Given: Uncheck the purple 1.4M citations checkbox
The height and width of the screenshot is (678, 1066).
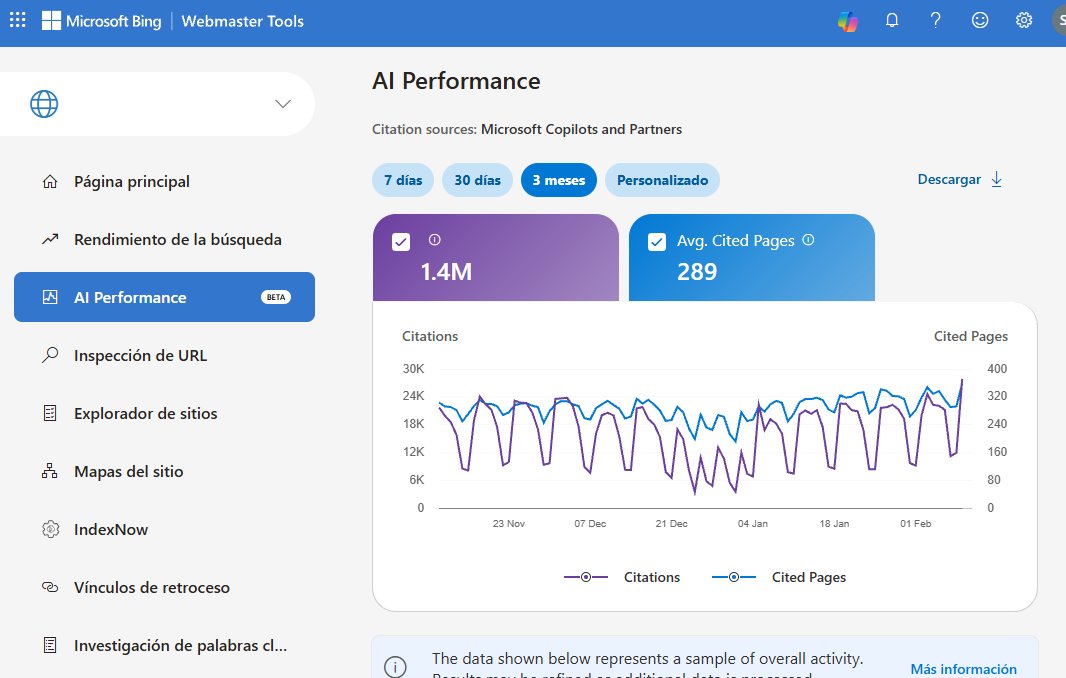Looking at the screenshot, I should coord(401,242).
